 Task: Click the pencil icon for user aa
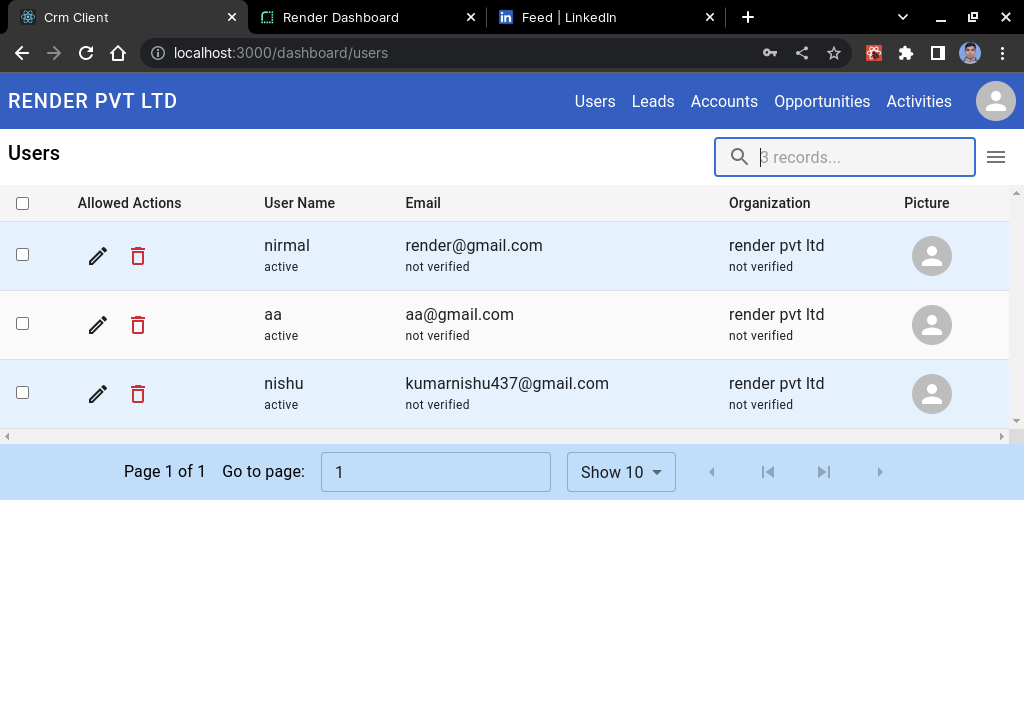click(x=98, y=325)
